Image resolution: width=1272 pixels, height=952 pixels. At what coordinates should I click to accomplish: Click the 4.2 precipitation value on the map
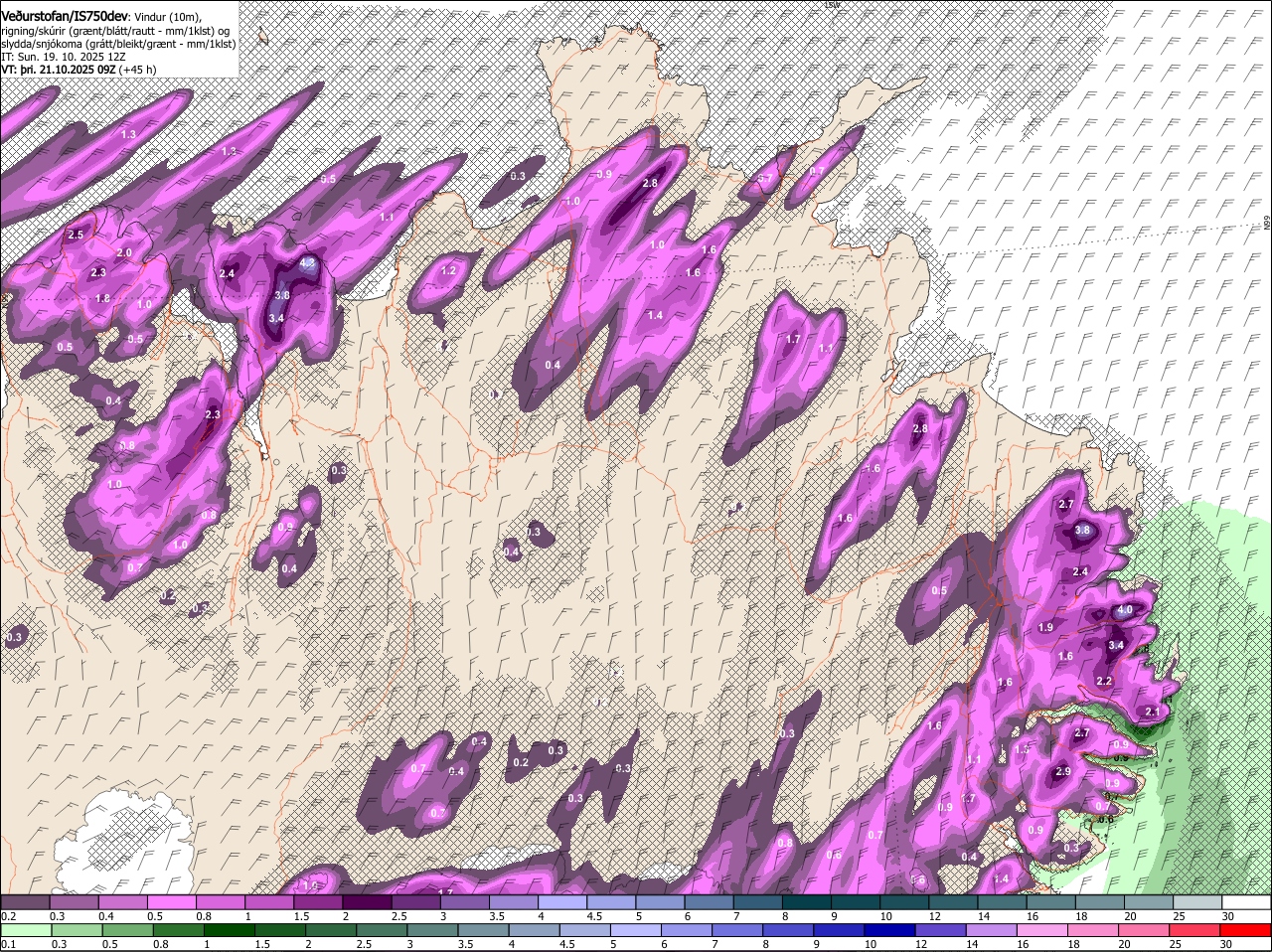pyautogui.click(x=307, y=263)
